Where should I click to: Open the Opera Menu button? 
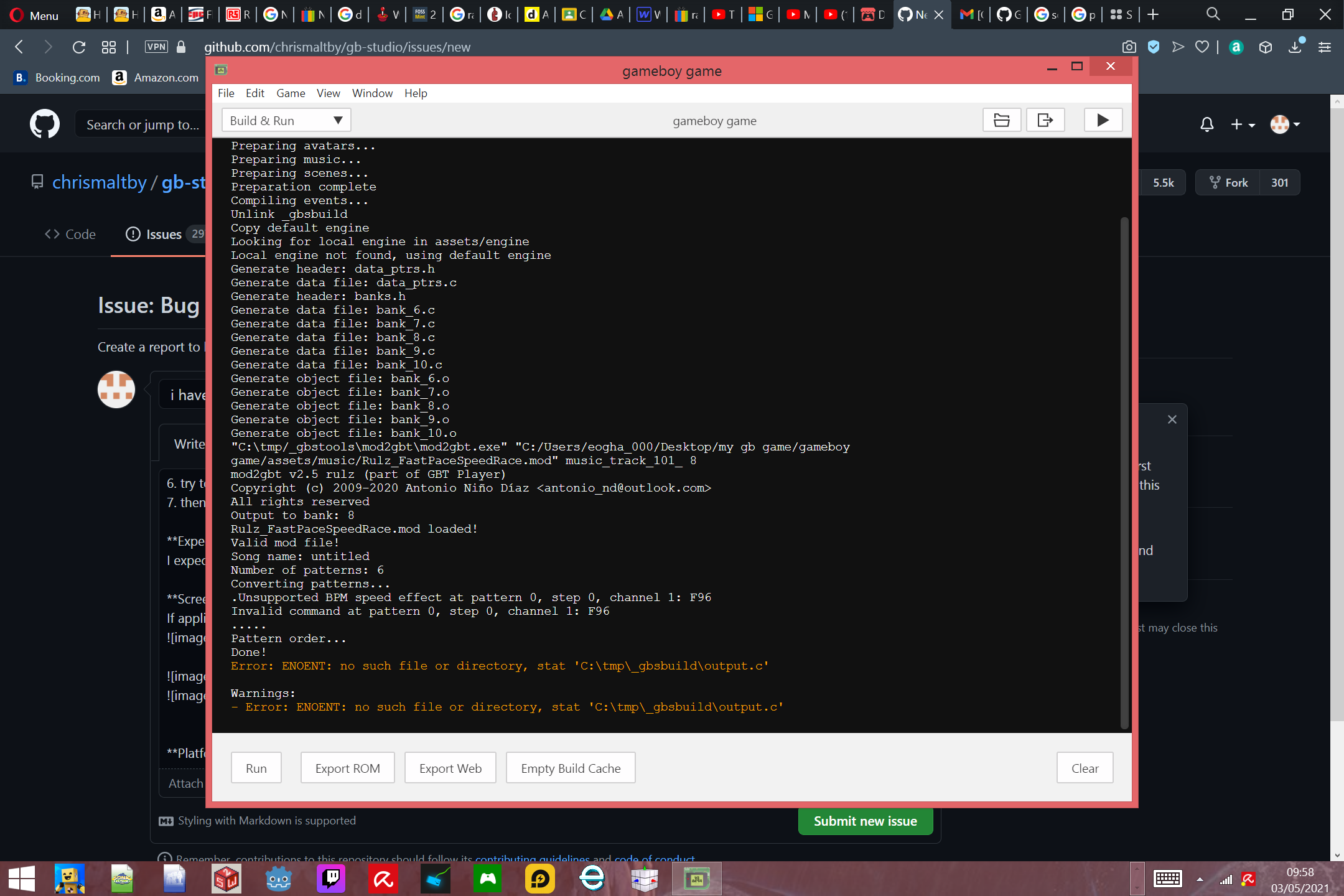(34, 15)
